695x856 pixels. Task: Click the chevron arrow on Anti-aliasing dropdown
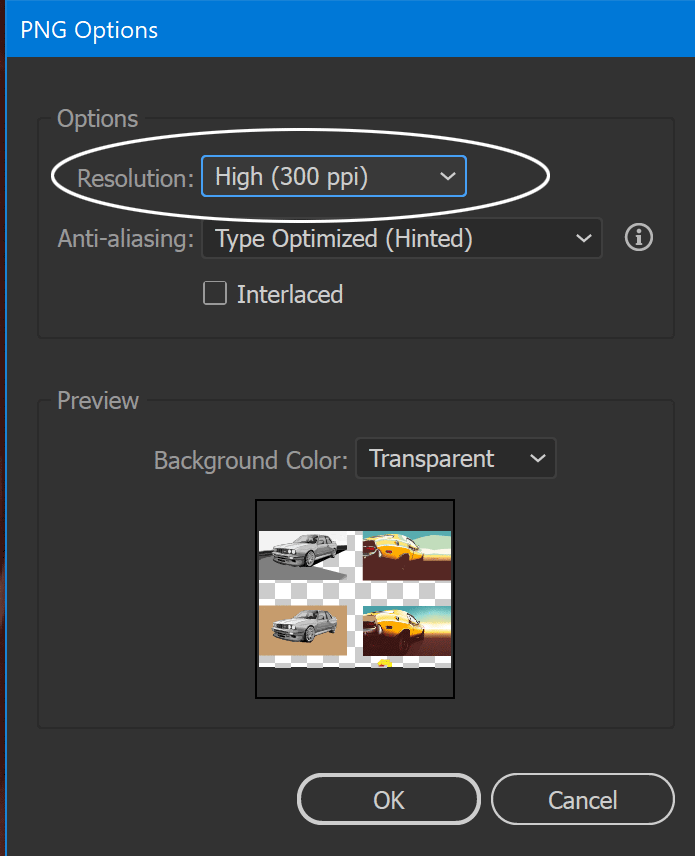pos(583,238)
